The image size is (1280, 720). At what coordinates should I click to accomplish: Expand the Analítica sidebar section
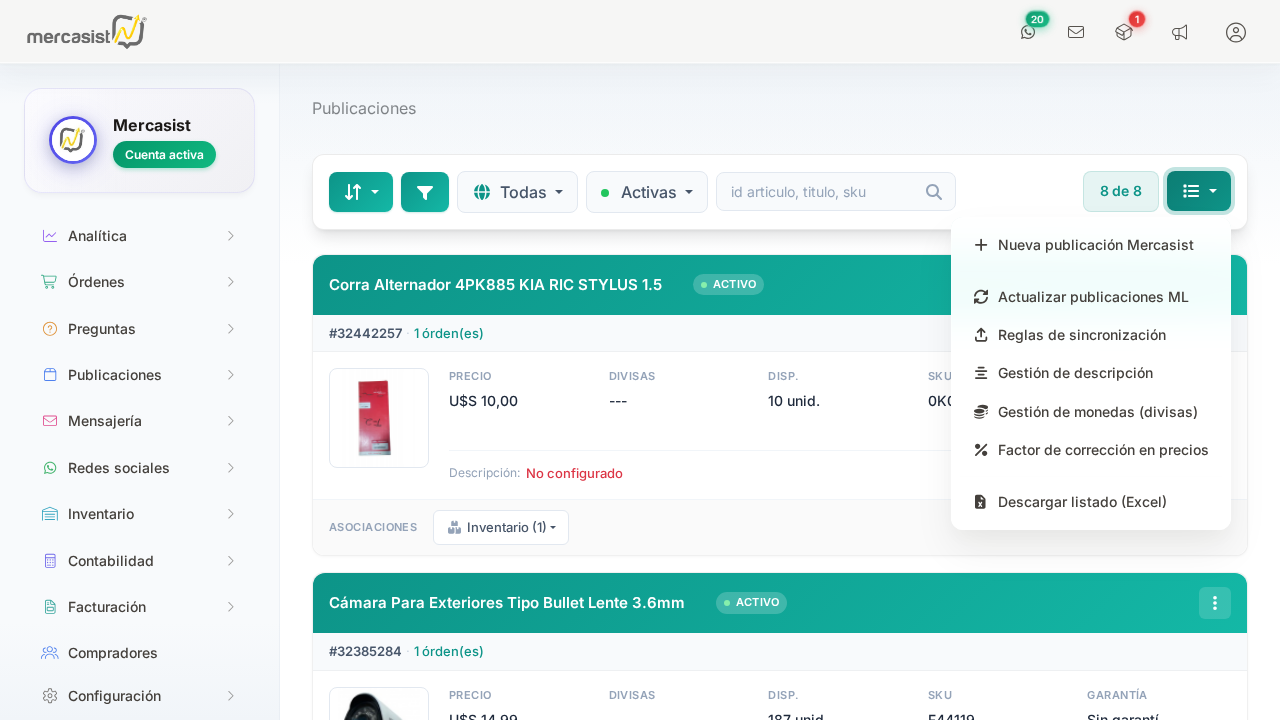pos(139,236)
